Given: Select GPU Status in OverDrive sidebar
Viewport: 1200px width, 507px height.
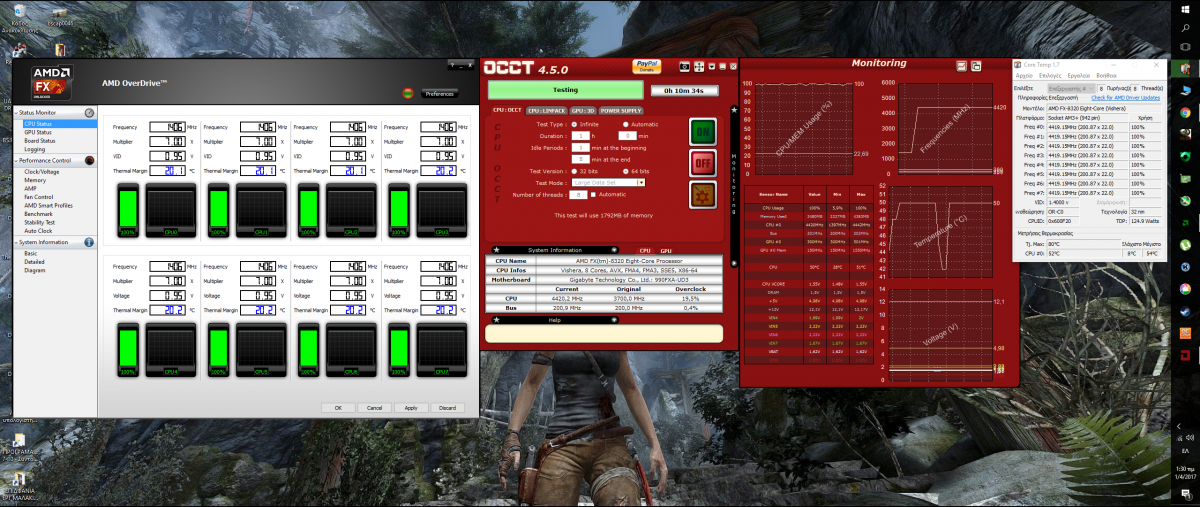Looking at the screenshot, I should [38, 132].
